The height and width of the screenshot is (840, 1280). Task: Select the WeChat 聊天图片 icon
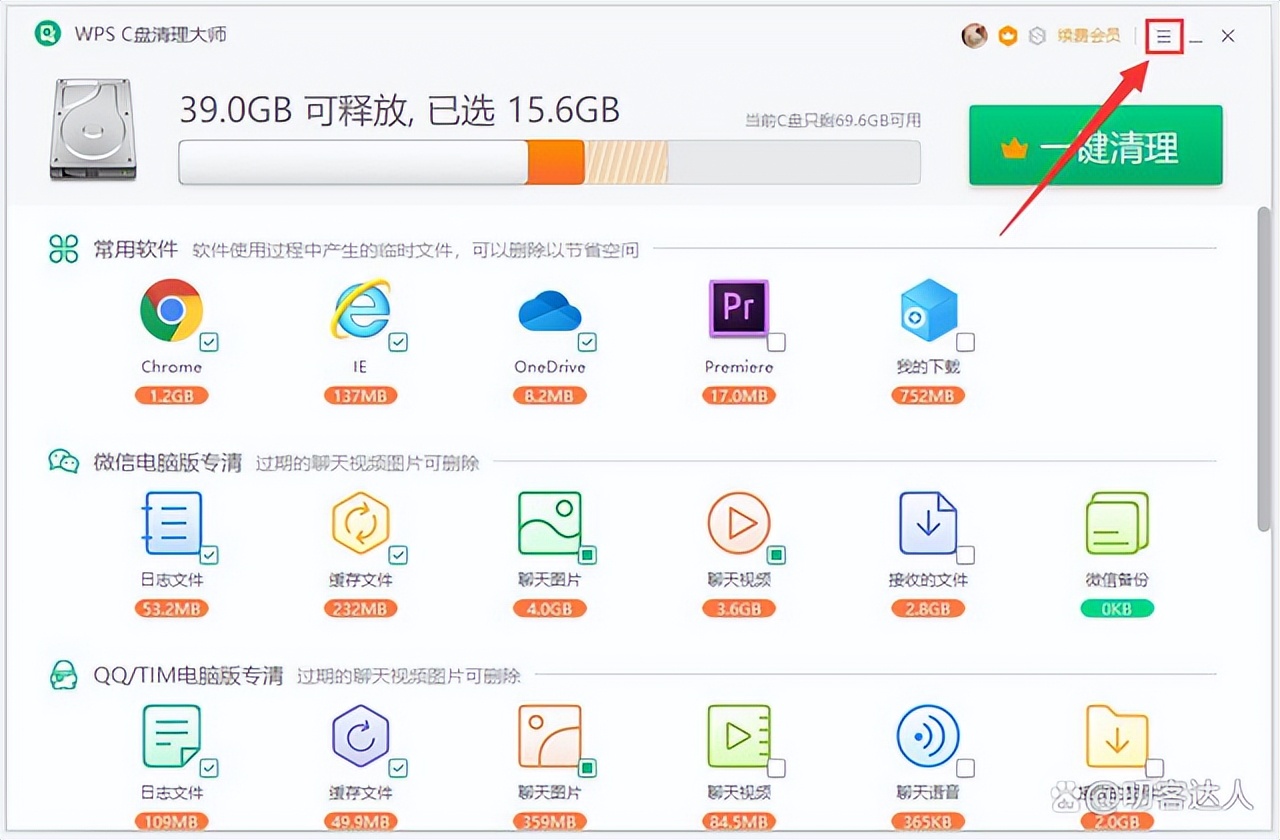549,523
